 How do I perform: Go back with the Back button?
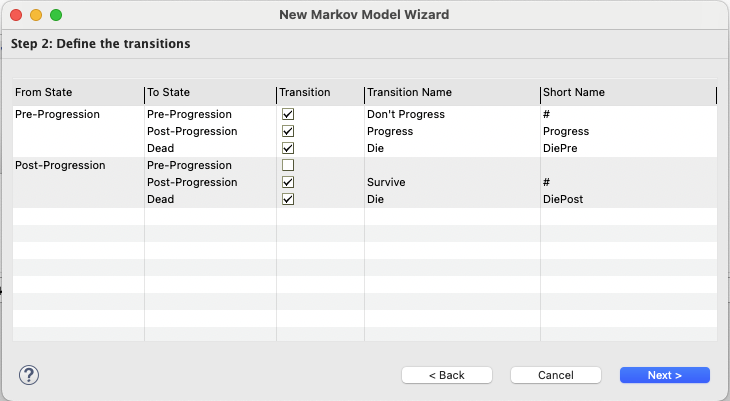446,375
